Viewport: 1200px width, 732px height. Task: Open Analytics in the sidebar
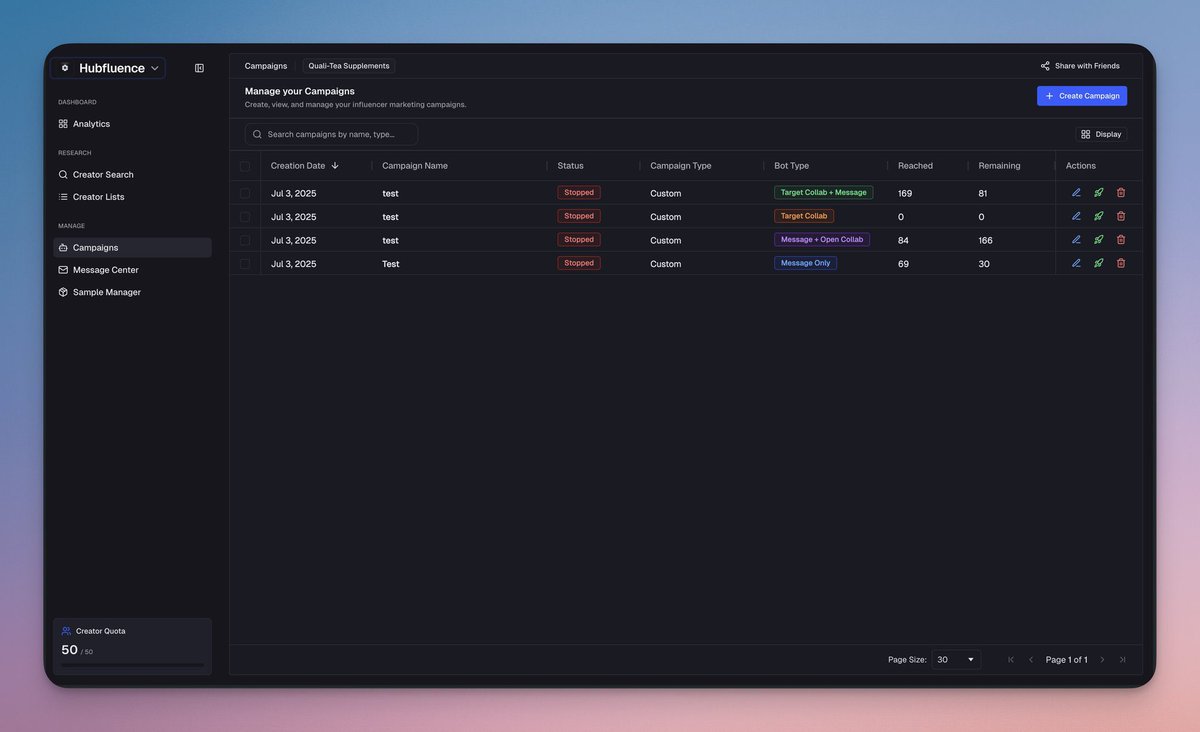coord(132,124)
